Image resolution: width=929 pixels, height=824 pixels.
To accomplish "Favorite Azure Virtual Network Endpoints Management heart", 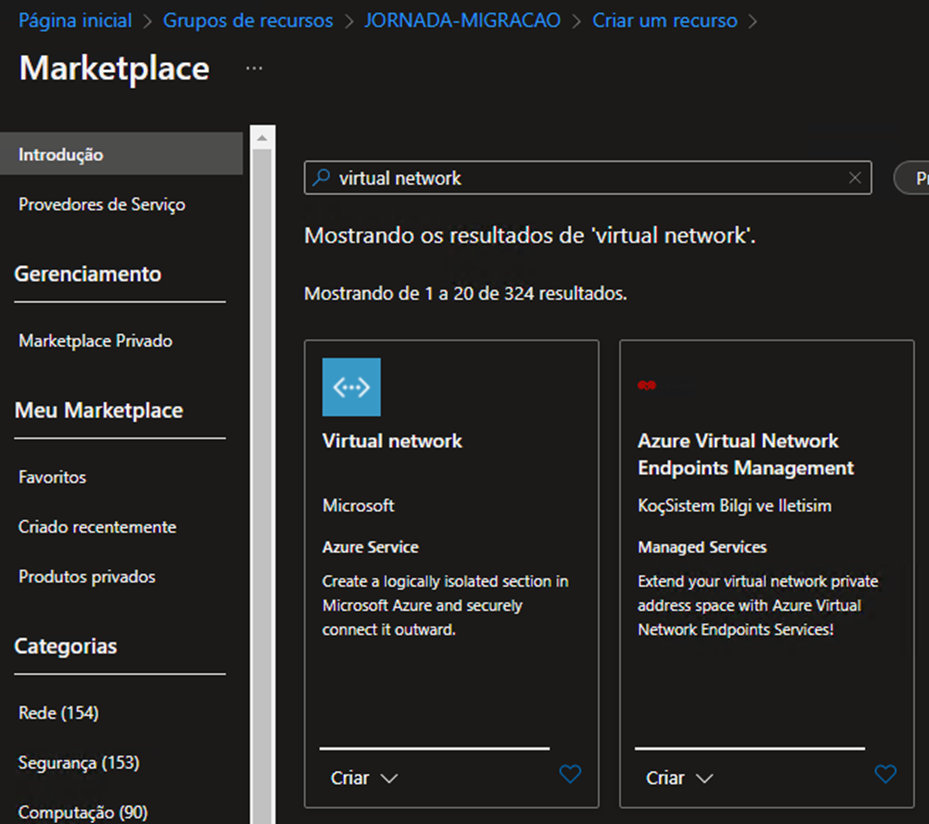I will pyautogui.click(x=885, y=774).
